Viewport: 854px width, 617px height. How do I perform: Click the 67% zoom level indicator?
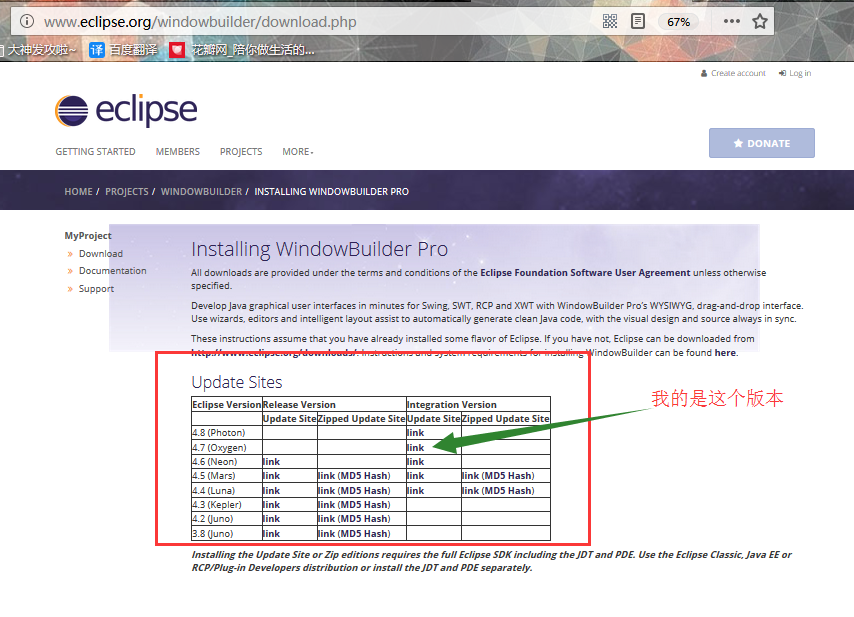click(x=679, y=22)
